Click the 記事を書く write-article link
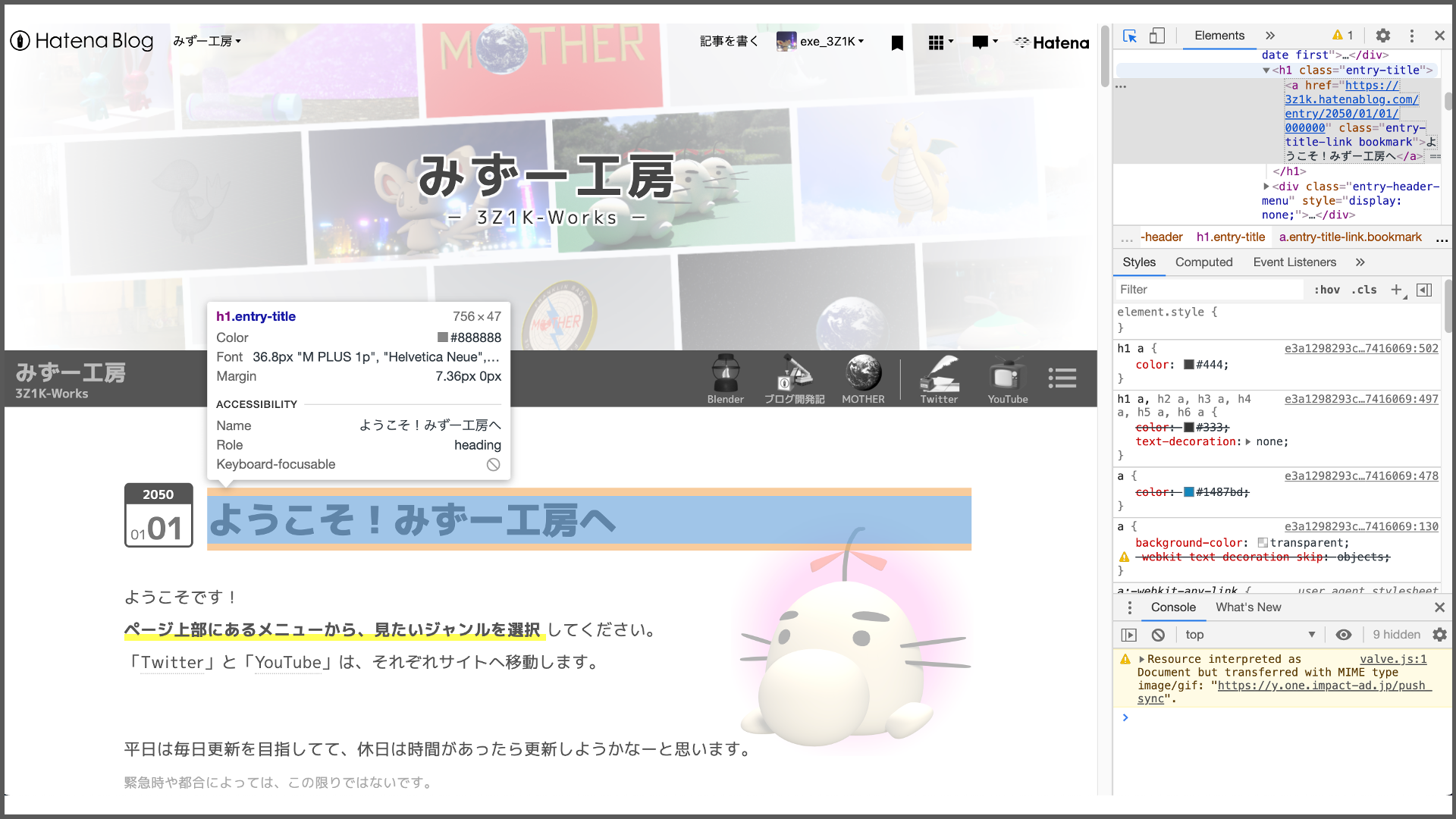 tap(729, 41)
